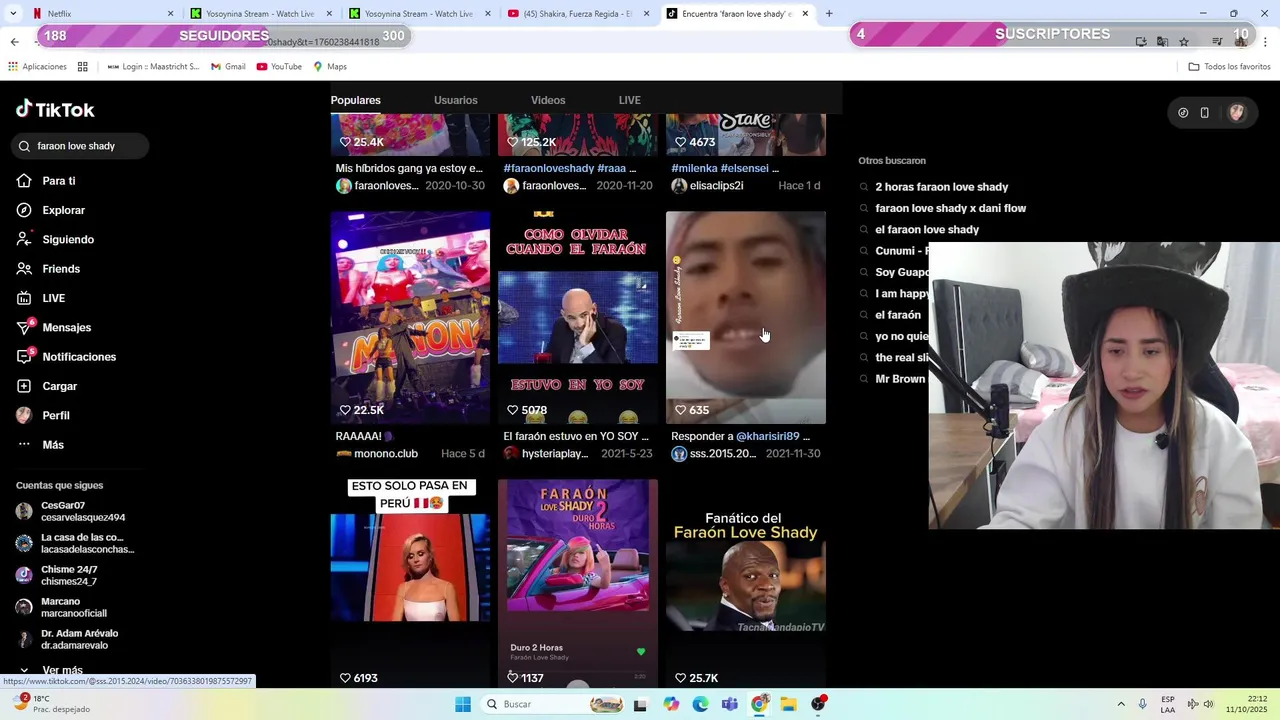The width and height of the screenshot is (1280, 720).
Task: Open the tab search dropdown
Action: tap(13, 14)
